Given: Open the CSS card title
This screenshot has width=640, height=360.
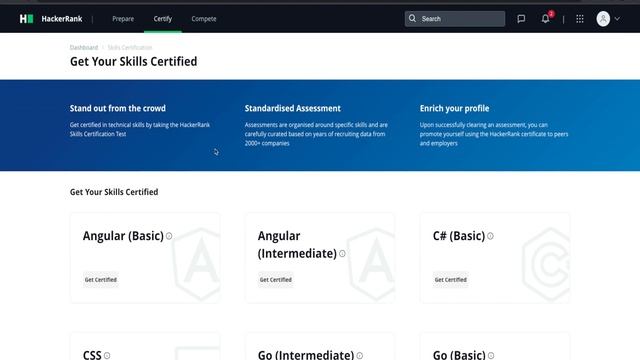Looking at the screenshot, I should pos(92,355).
